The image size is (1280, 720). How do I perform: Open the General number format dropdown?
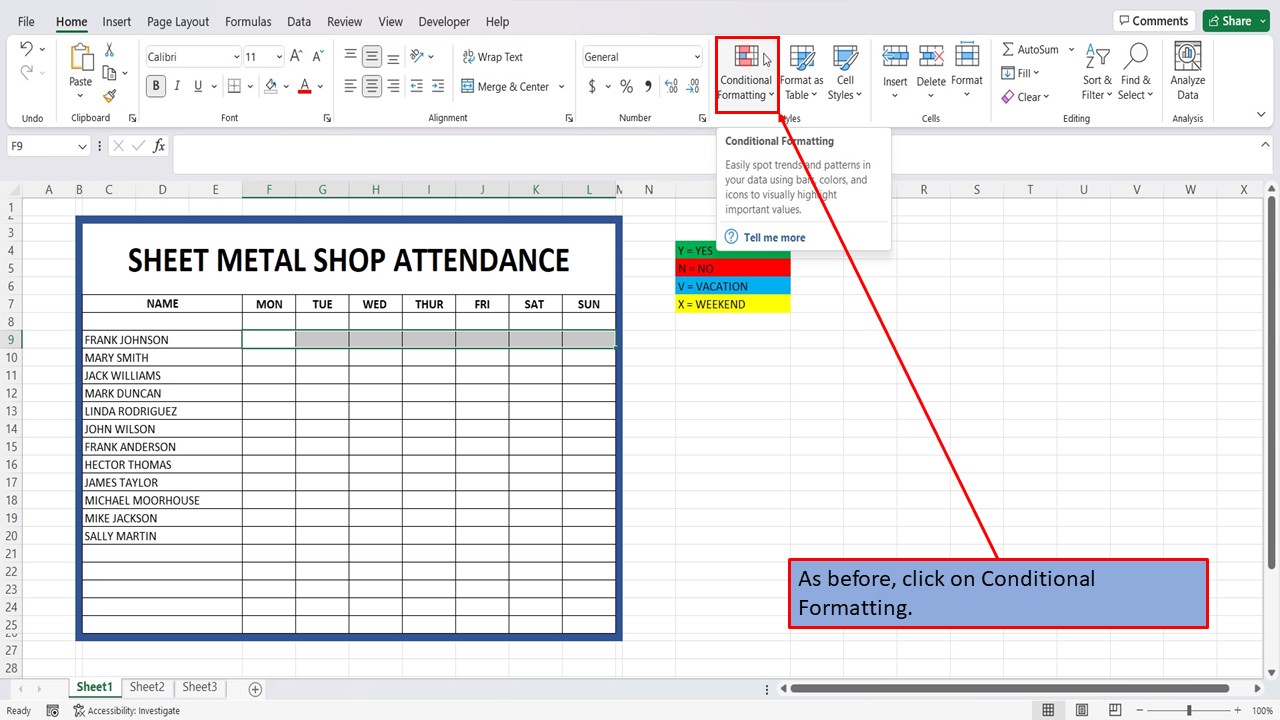point(697,57)
